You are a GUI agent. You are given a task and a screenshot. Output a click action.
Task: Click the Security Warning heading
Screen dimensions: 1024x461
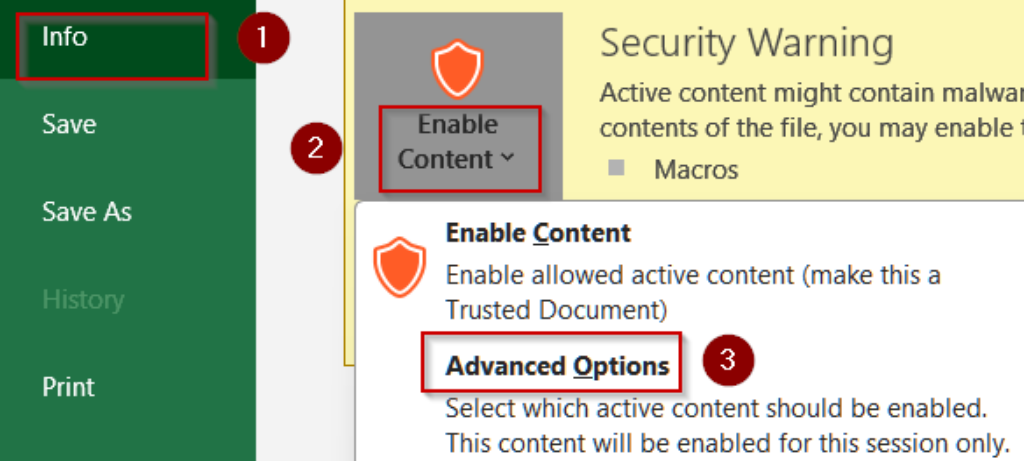(746, 43)
